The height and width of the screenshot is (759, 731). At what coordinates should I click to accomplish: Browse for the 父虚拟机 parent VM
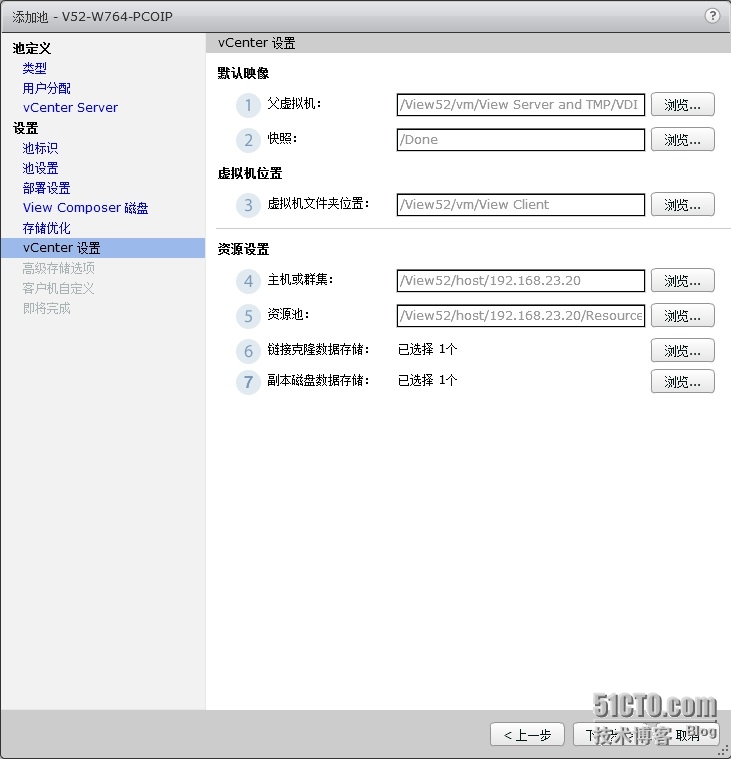[683, 105]
